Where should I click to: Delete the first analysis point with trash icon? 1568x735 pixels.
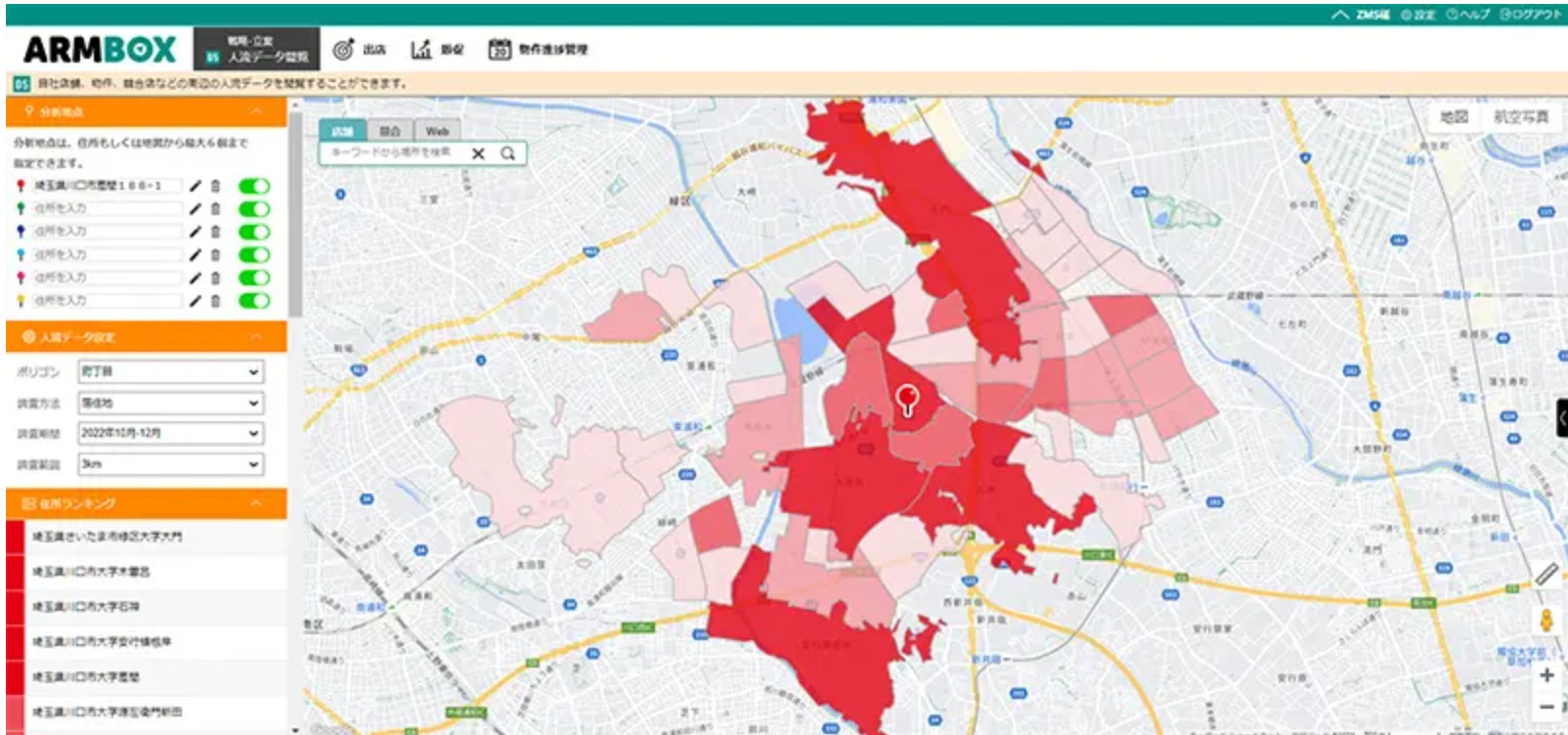216,186
